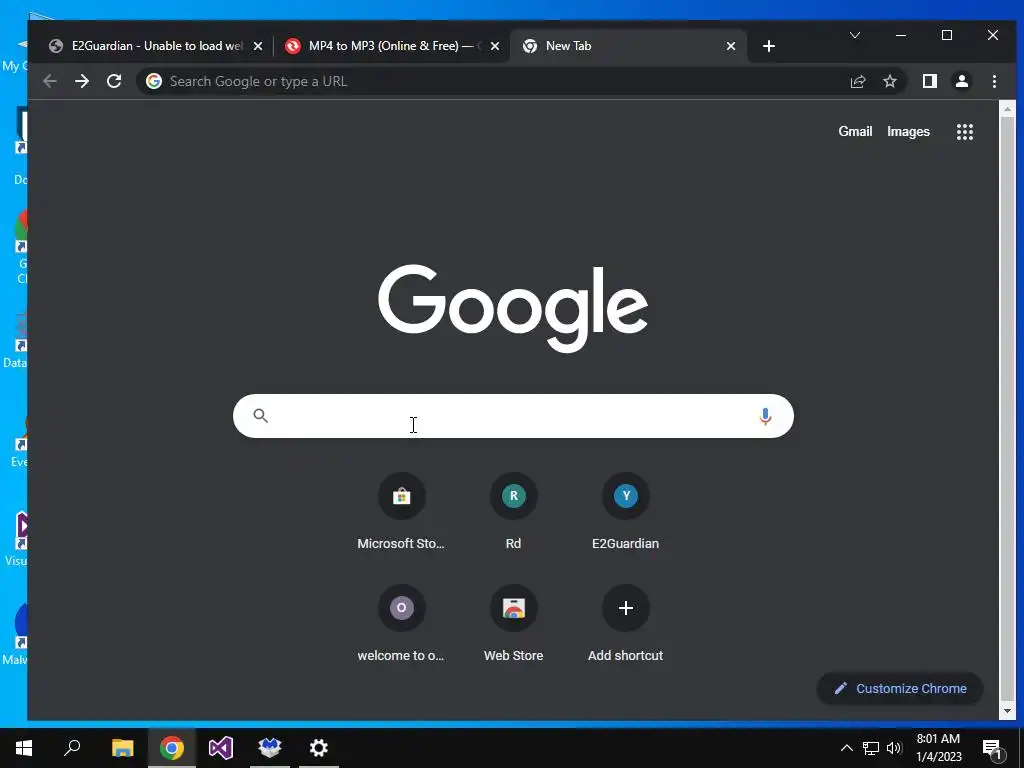The width and height of the screenshot is (1024, 768).
Task: Open the side panel icon
Action: click(929, 81)
